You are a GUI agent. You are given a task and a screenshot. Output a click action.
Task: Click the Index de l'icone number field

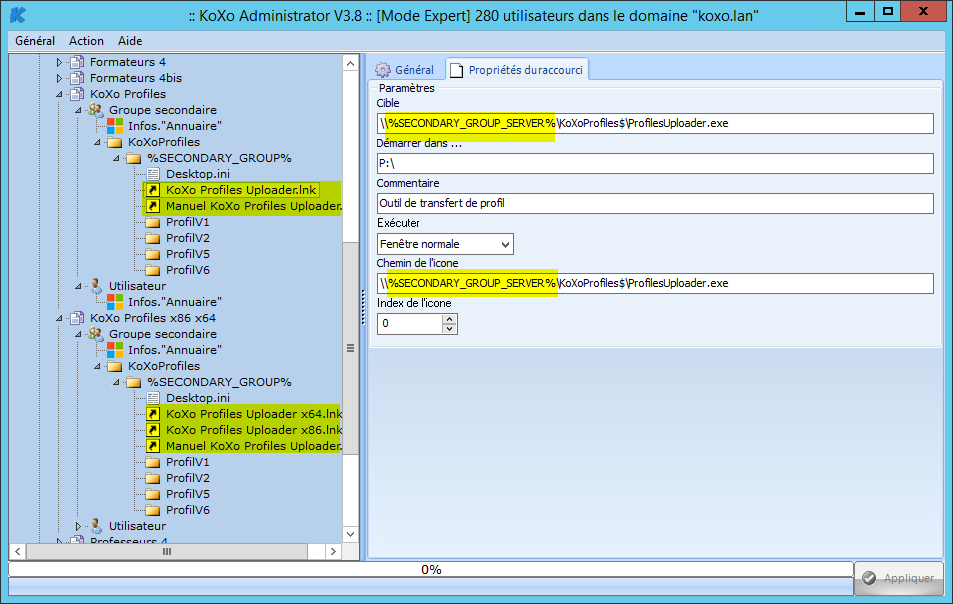tap(410, 324)
